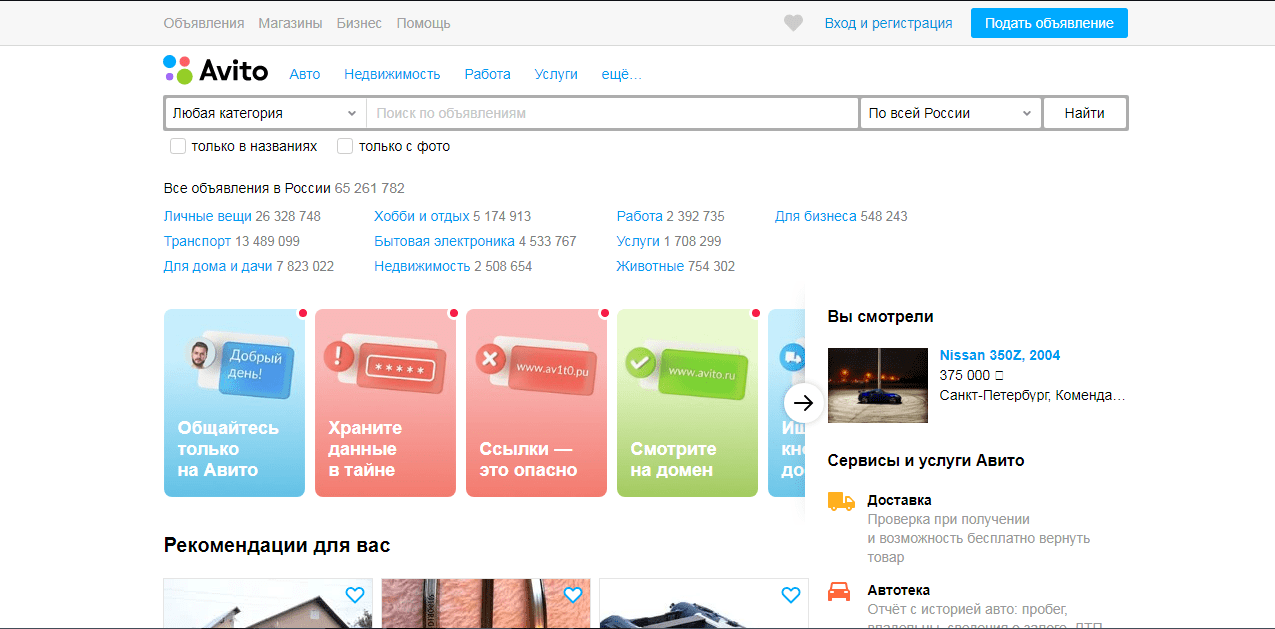
Task: Open the 'Храните данные в тайне' card
Action: coord(385,403)
